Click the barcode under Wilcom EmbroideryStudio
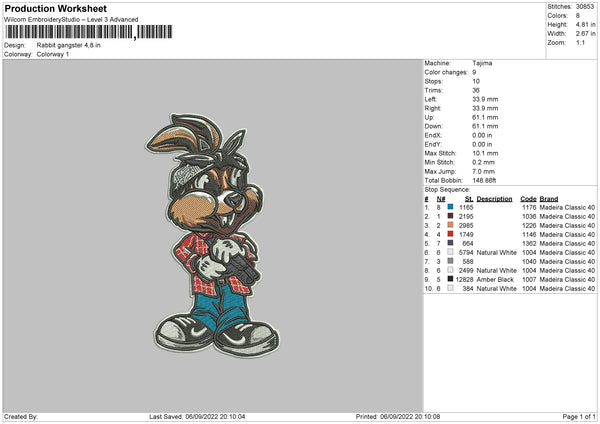This screenshot has height=424, width=600. point(89,32)
